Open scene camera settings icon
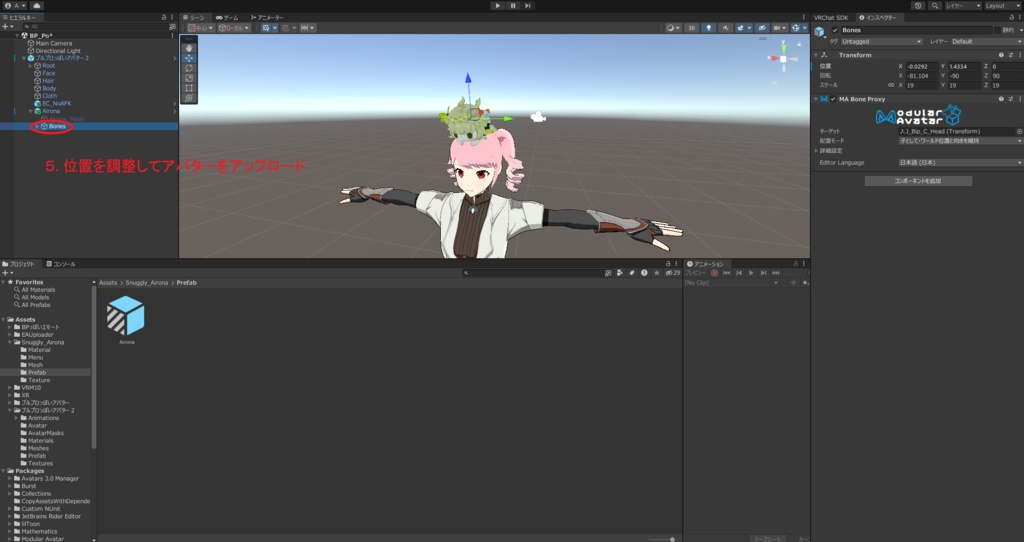The height and width of the screenshot is (542, 1024). (x=779, y=28)
